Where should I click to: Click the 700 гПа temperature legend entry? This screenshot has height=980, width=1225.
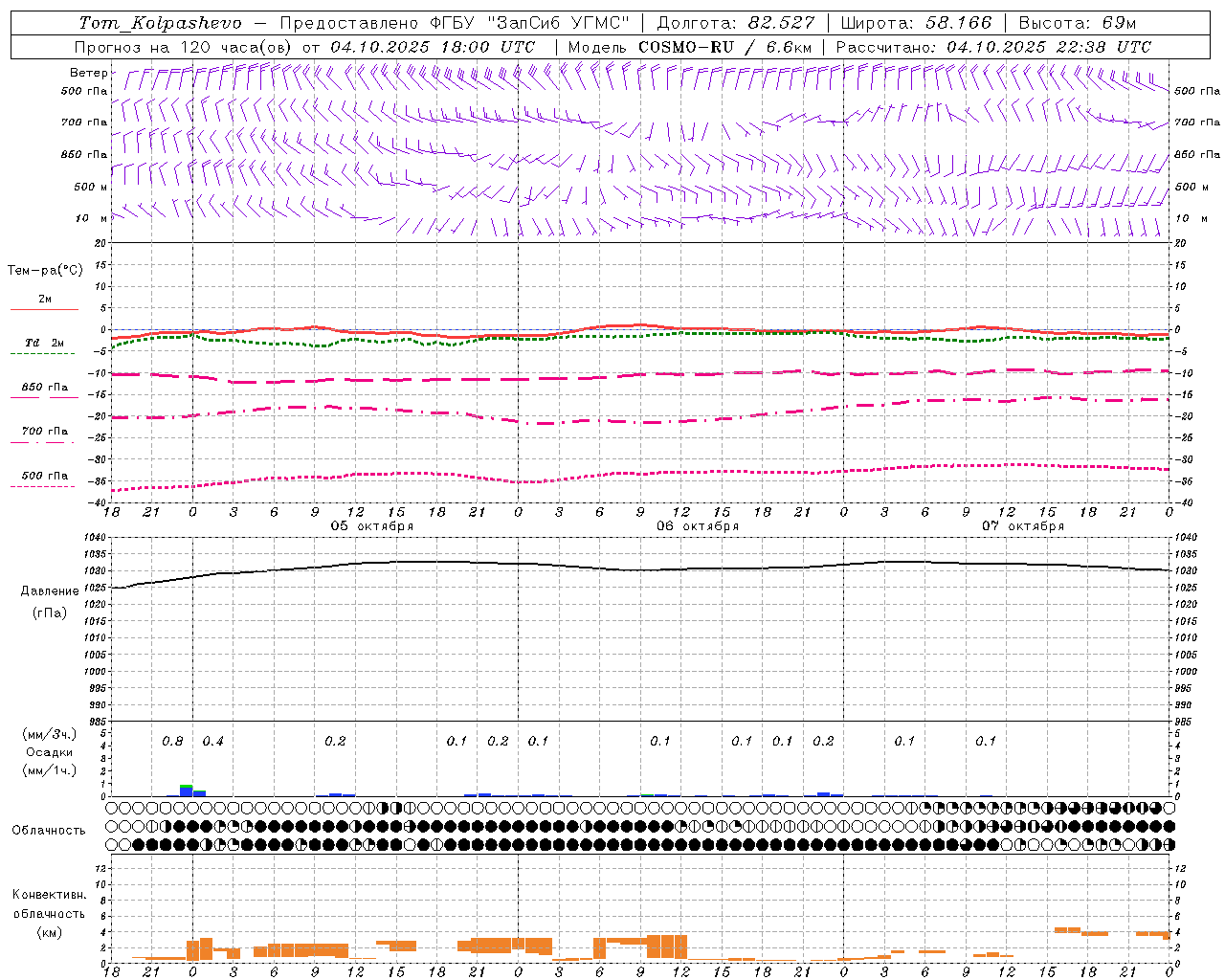coord(45,435)
